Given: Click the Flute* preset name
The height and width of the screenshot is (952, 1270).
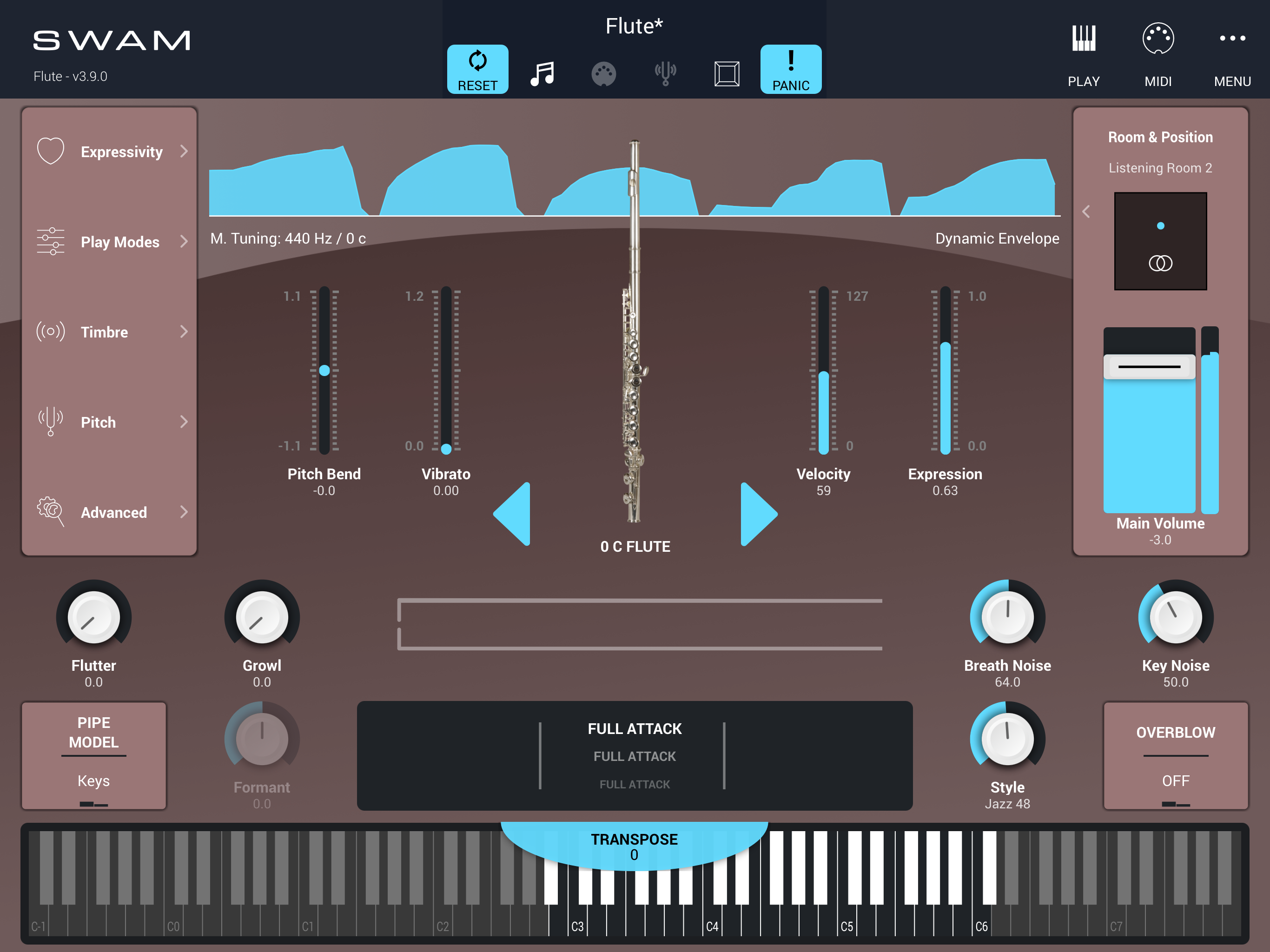Looking at the screenshot, I should coord(634,26).
